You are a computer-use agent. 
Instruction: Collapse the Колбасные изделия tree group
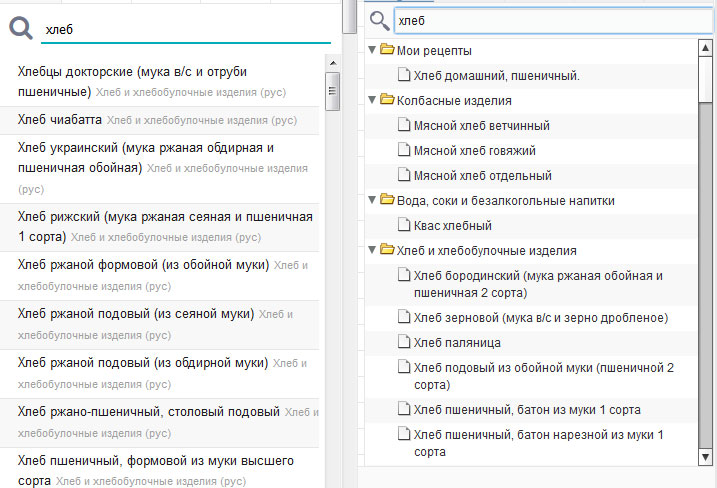(373, 100)
